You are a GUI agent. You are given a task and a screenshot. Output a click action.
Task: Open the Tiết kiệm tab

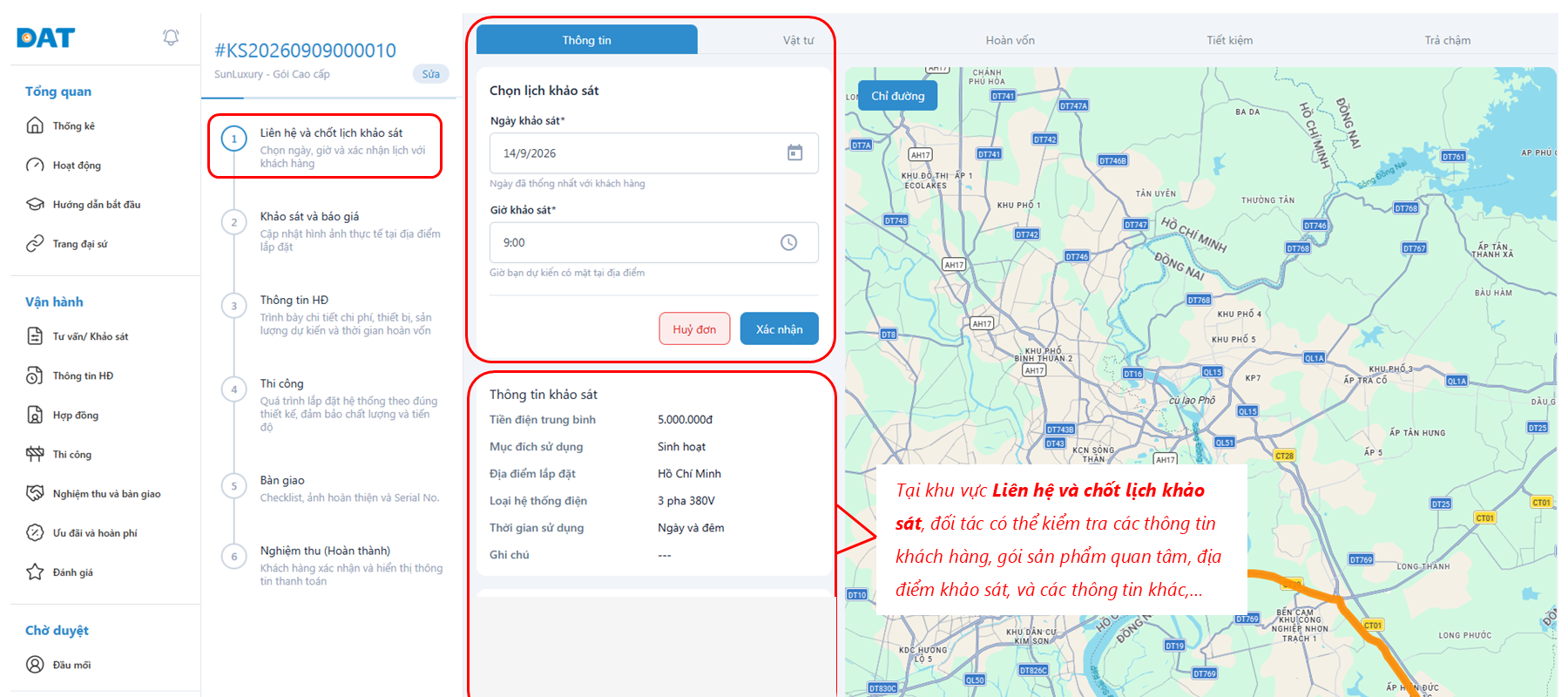pos(1229,40)
